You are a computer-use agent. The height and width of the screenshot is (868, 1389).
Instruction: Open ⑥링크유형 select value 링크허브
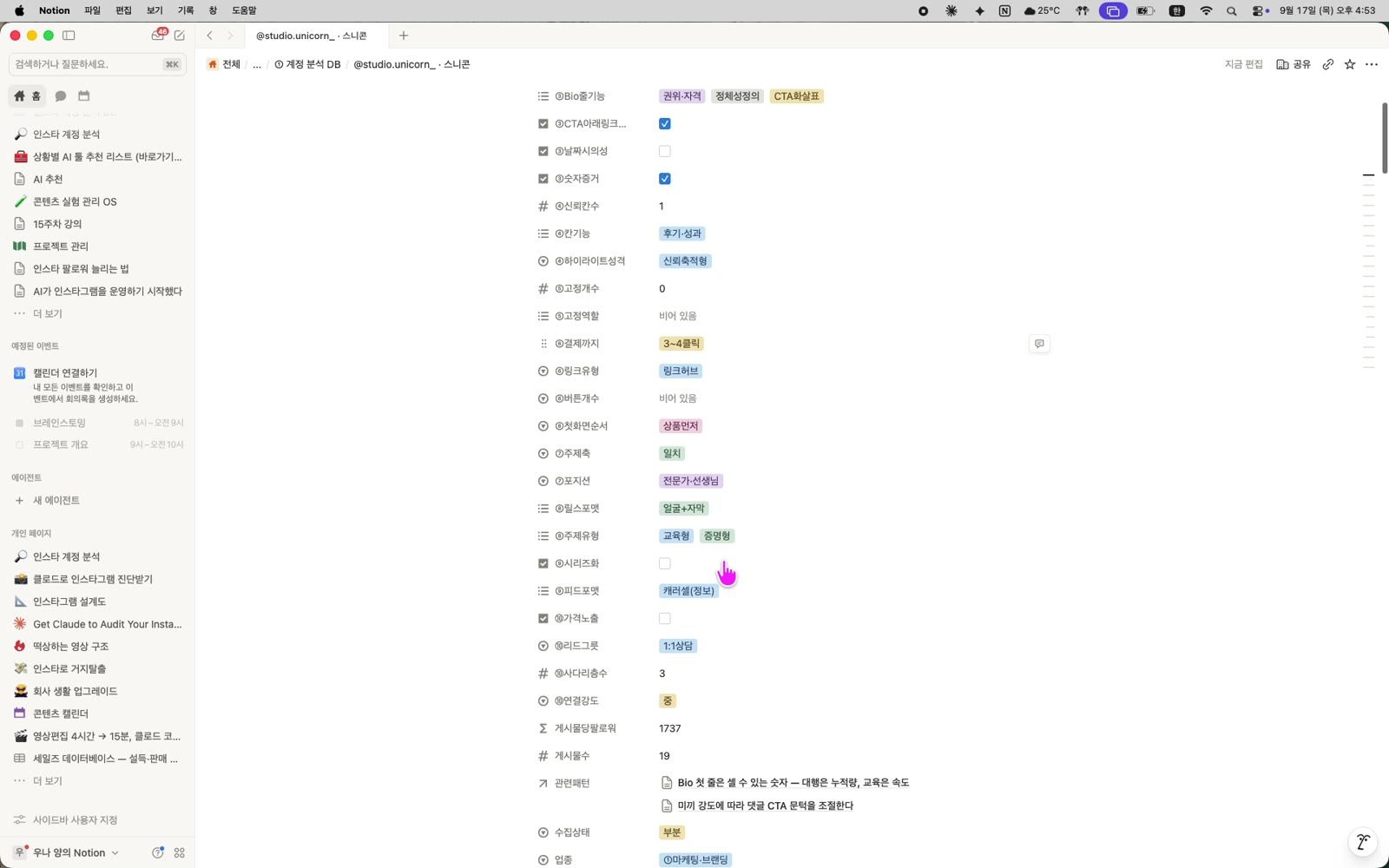[681, 371]
